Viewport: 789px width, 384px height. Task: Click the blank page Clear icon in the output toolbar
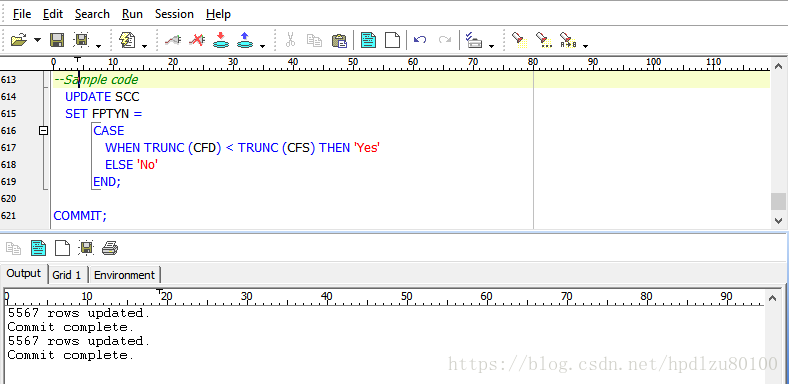click(62, 248)
